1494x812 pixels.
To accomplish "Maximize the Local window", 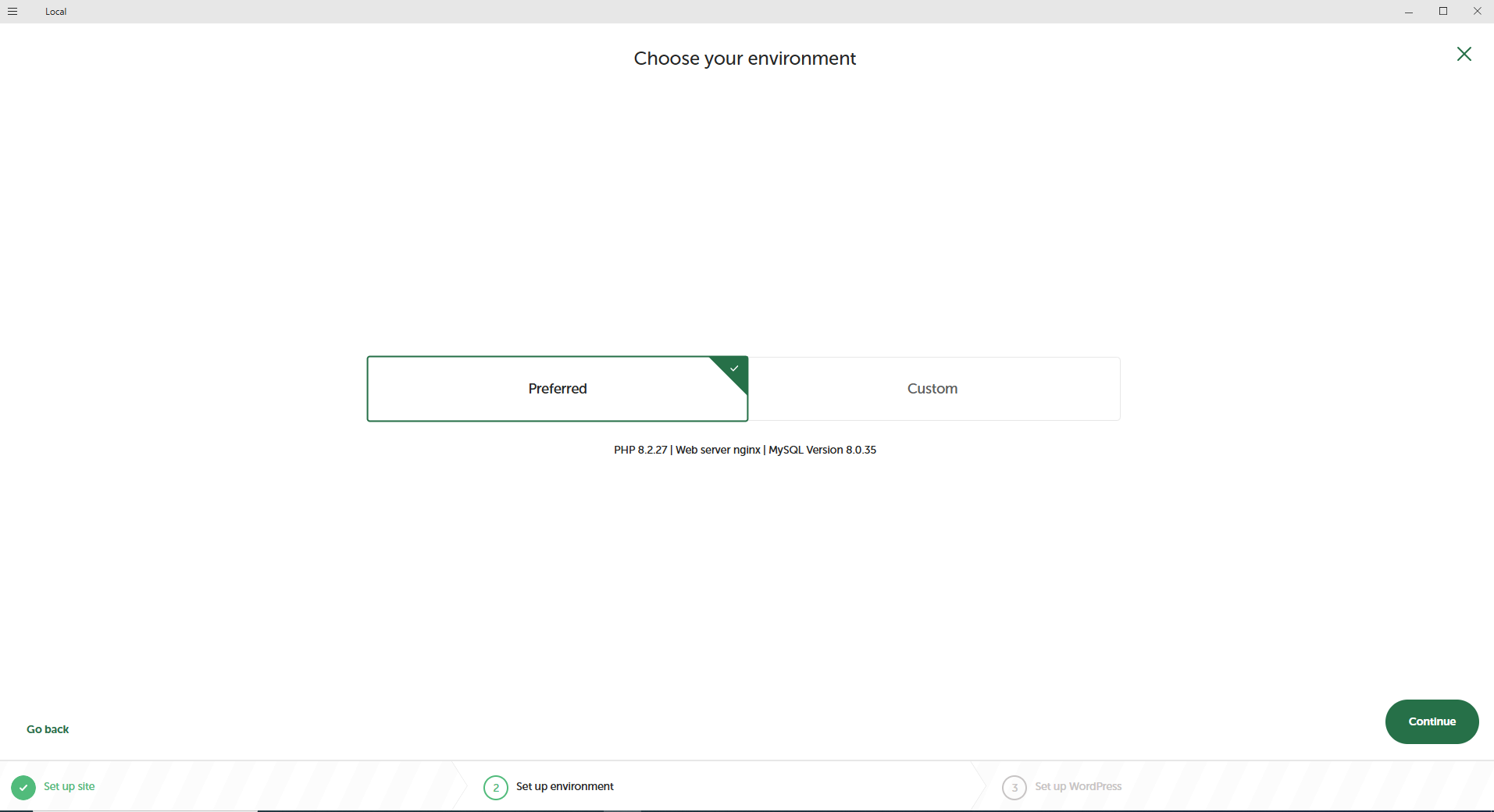I will coord(1443,11).
